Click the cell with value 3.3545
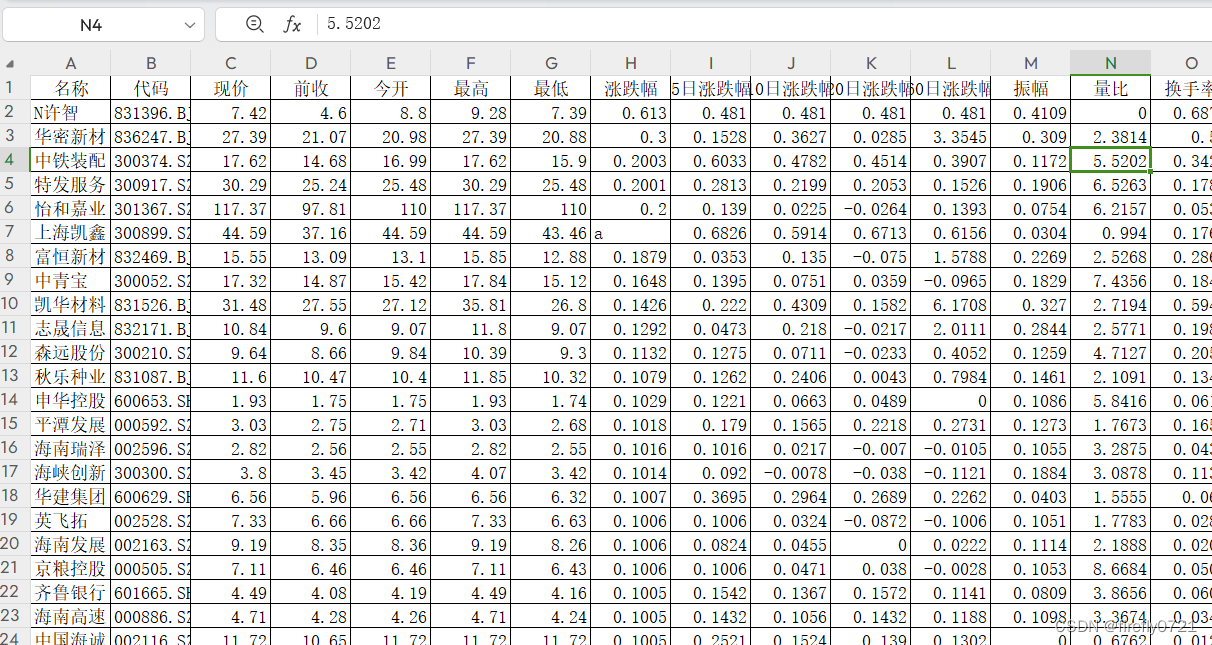Image resolution: width=1212 pixels, height=645 pixels. pyautogui.click(x=951, y=136)
